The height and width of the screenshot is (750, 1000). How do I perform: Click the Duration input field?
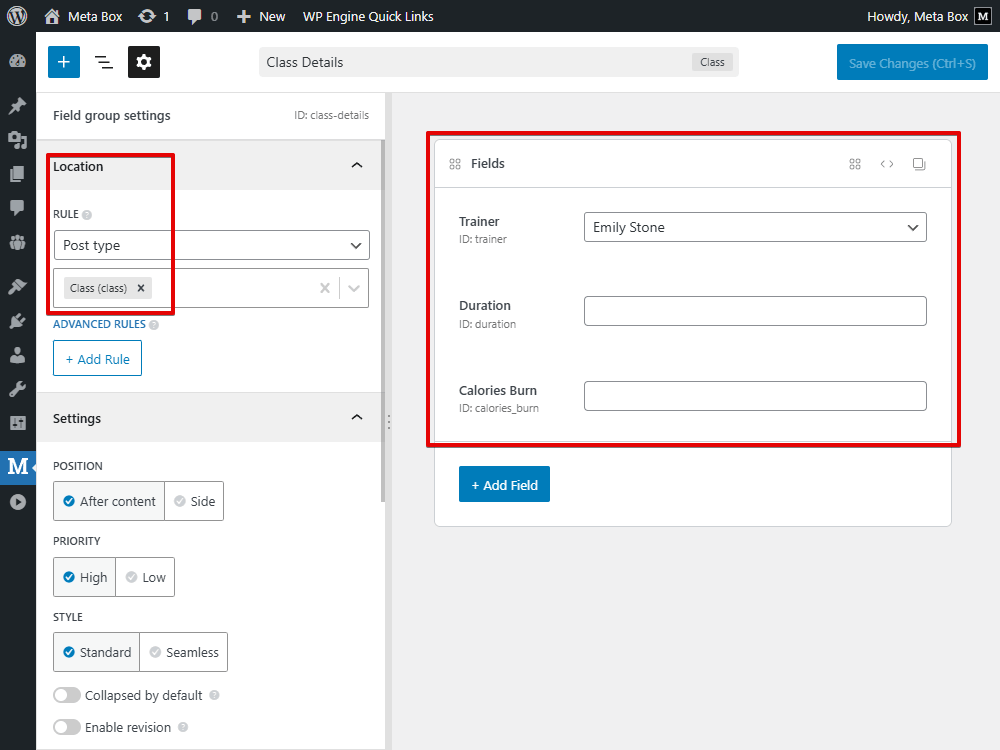click(755, 311)
